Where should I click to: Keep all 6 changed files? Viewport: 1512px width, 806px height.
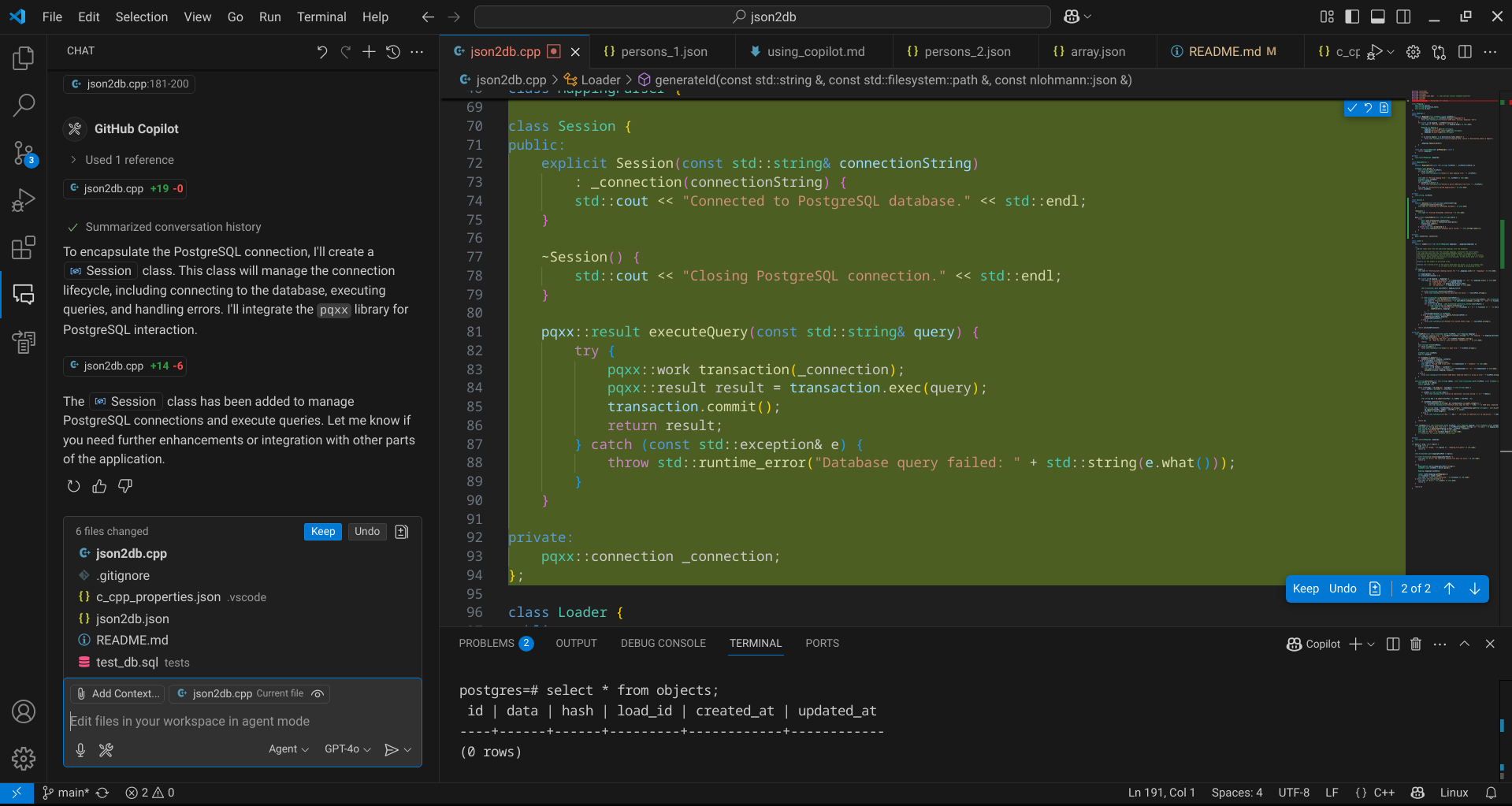323,532
